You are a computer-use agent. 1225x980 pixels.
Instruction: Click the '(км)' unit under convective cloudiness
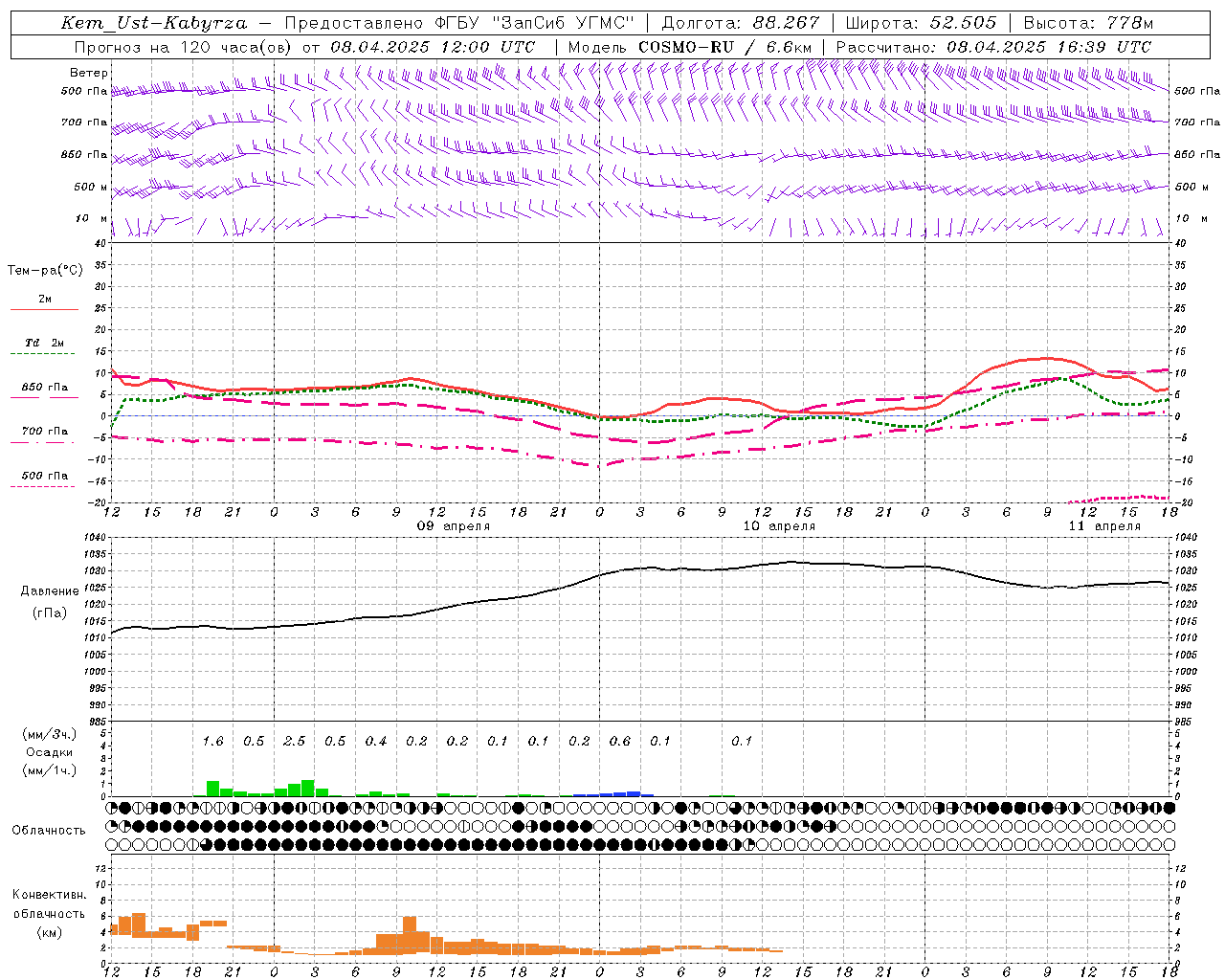(50, 933)
